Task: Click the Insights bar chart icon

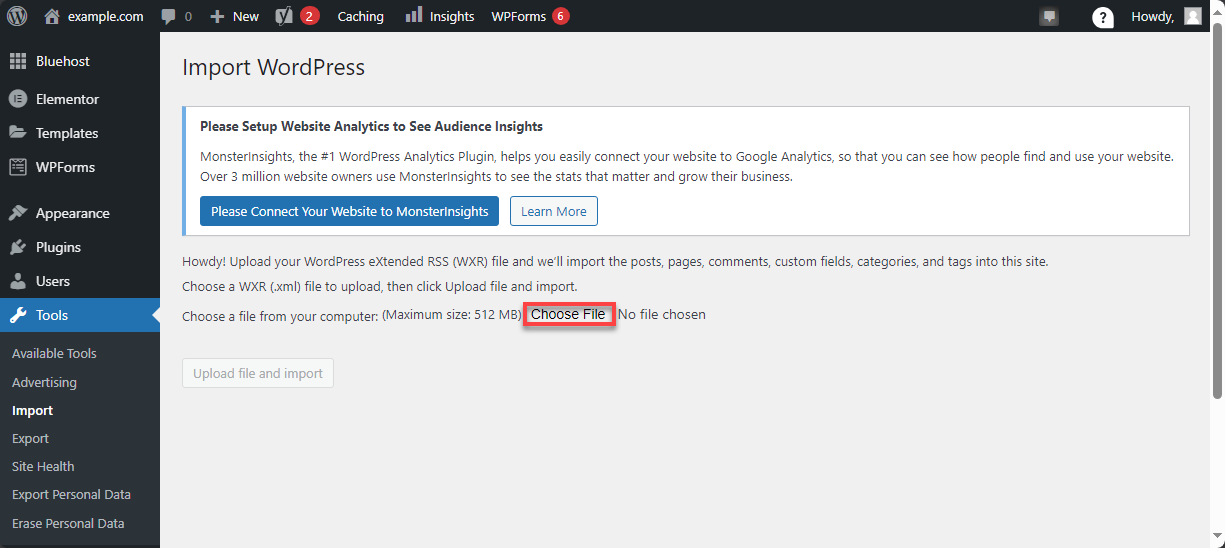Action: (414, 15)
